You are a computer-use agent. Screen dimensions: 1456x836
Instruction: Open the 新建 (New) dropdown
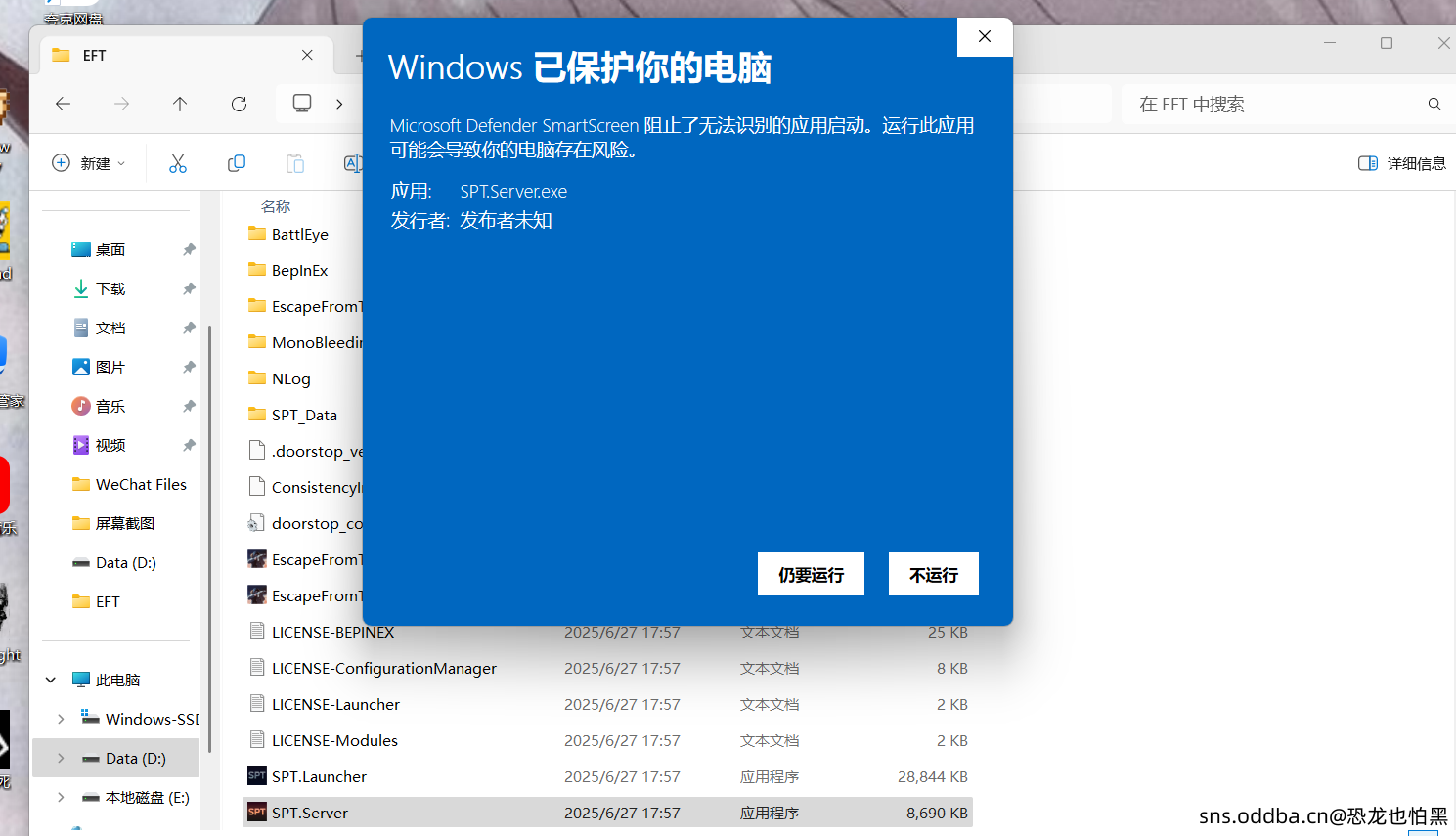89,163
